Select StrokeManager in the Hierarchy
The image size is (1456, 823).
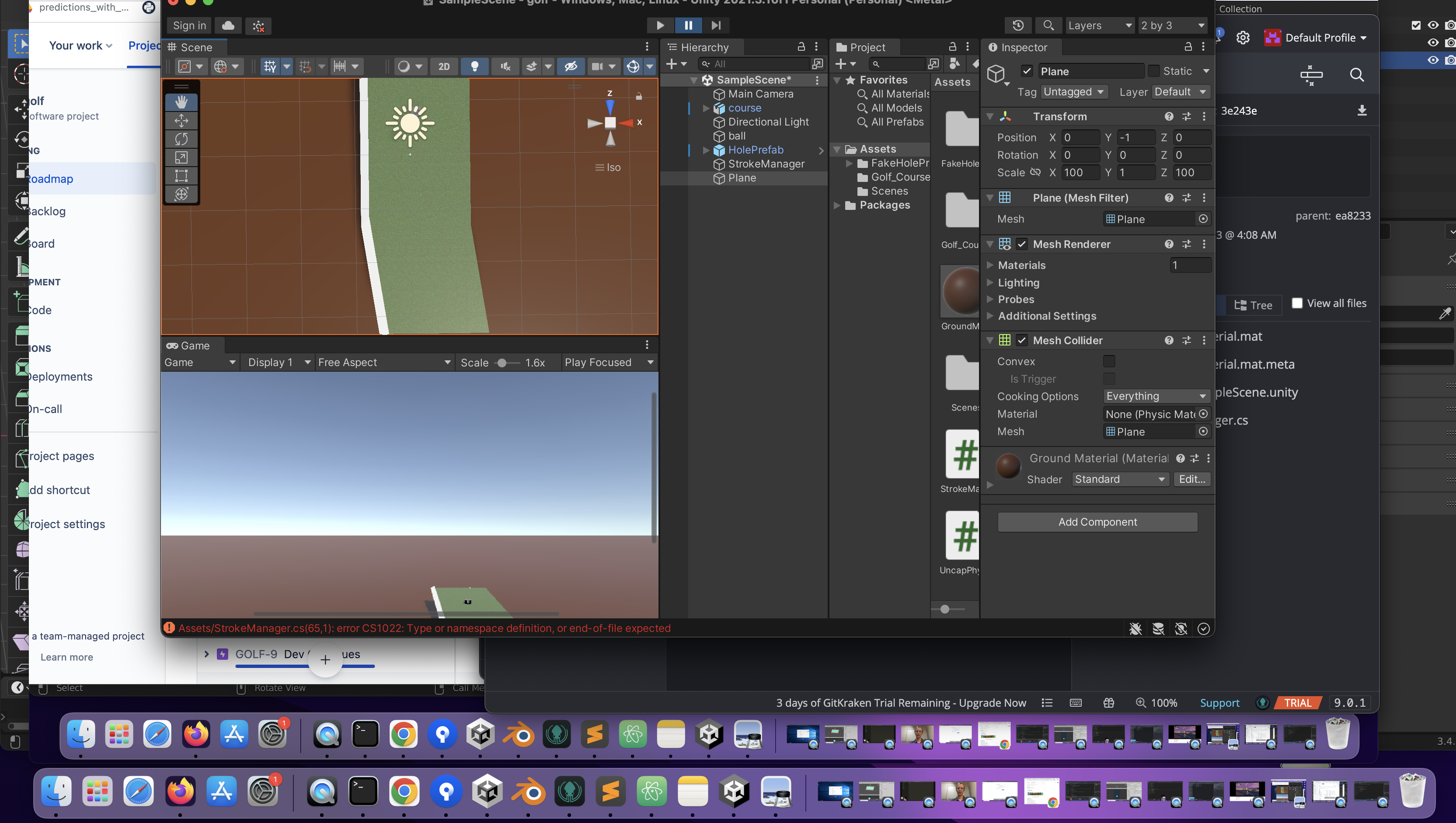[x=766, y=164]
